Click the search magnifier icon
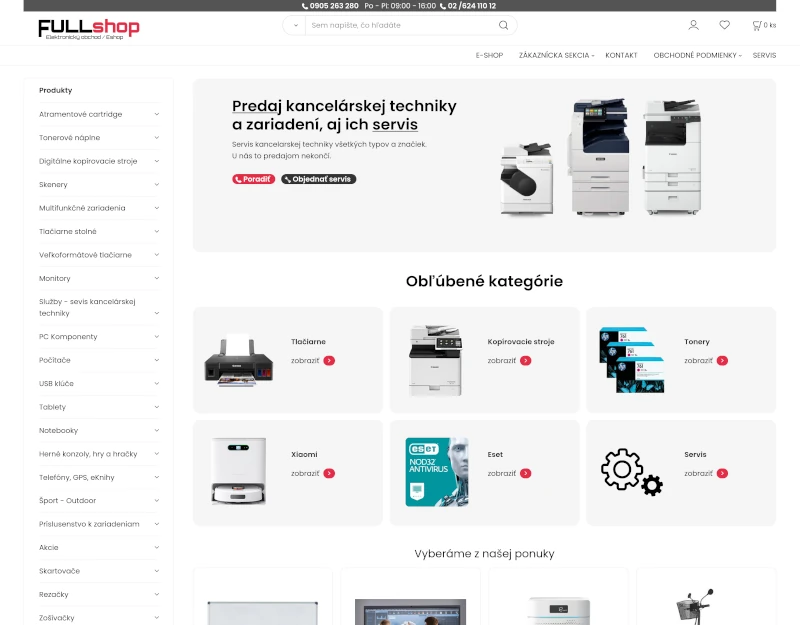800x625 pixels. point(504,25)
